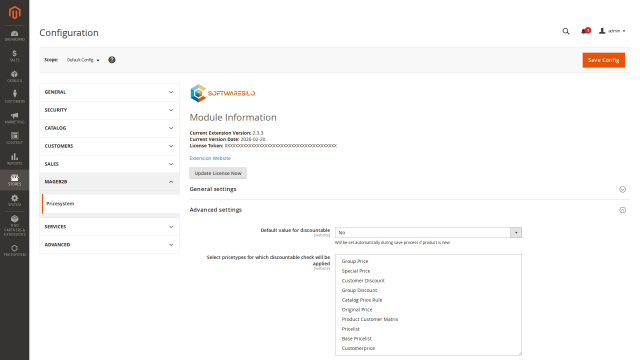Click the scope help question icon
640x360 pixels.
tap(112, 60)
